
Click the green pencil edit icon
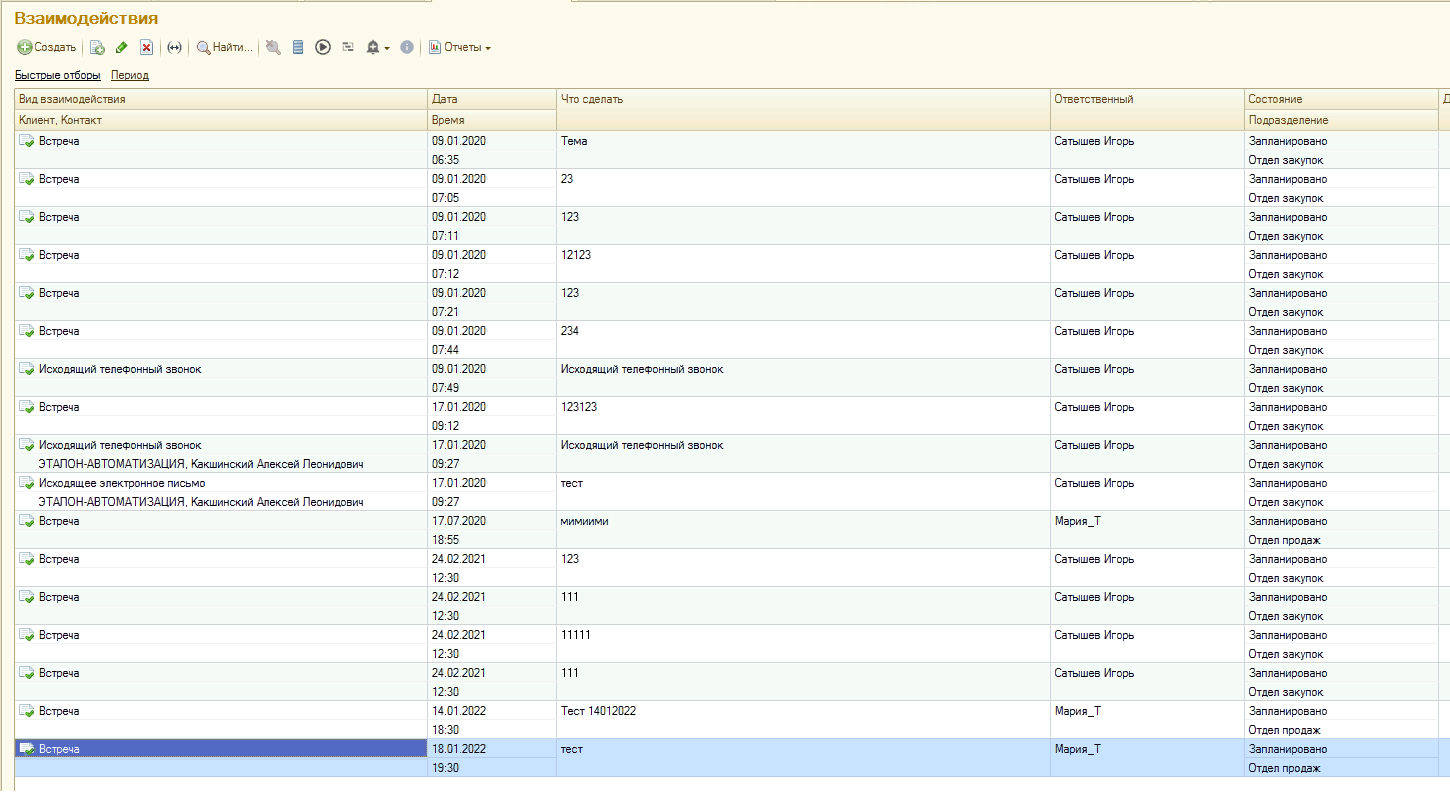(x=122, y=47)
